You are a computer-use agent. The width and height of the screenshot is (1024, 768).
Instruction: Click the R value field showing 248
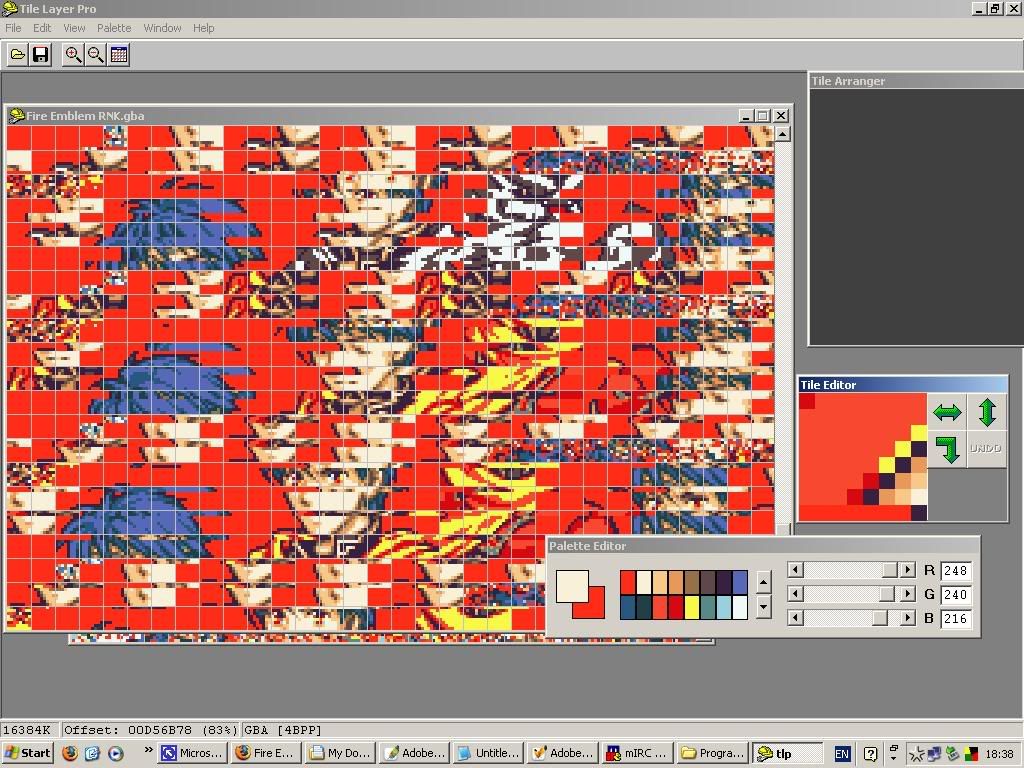[955, 571]
